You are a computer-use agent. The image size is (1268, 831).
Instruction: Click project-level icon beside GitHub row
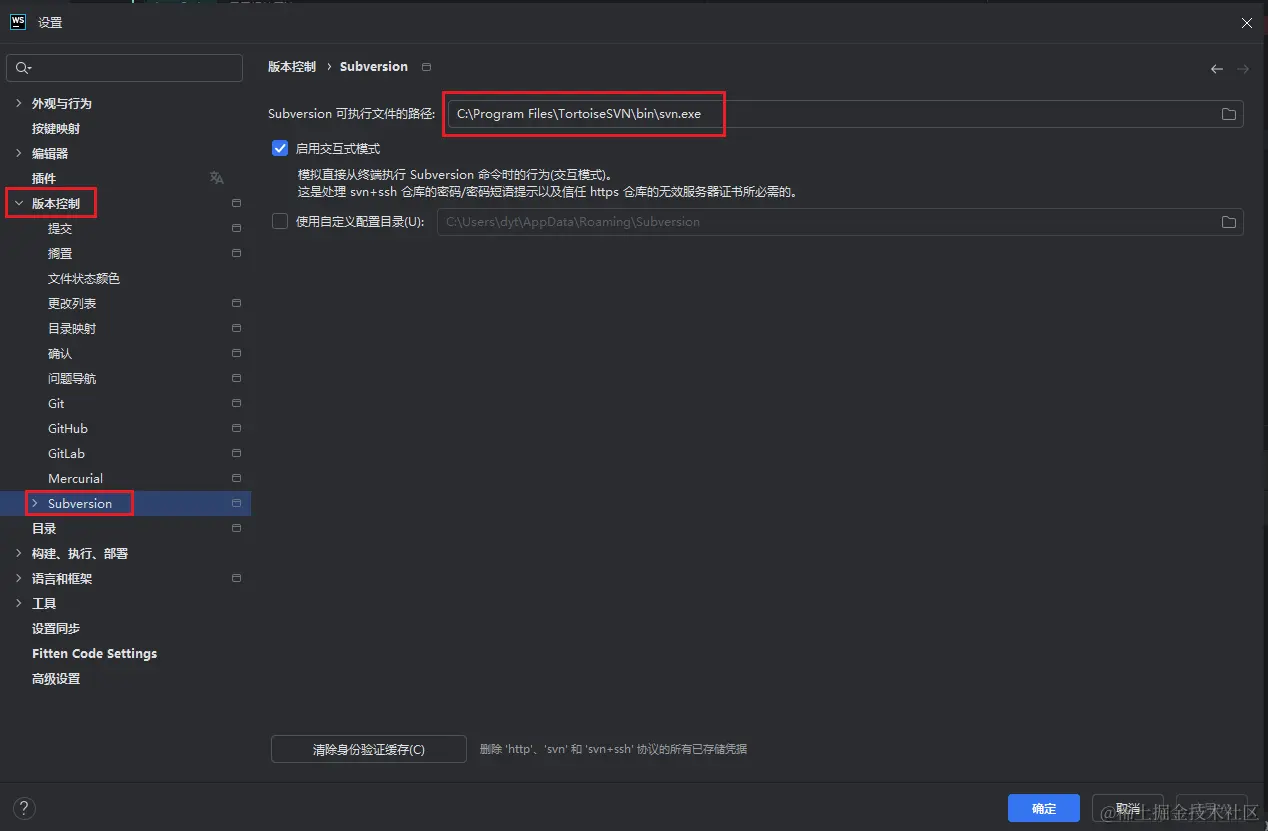[x=236, y=428]
